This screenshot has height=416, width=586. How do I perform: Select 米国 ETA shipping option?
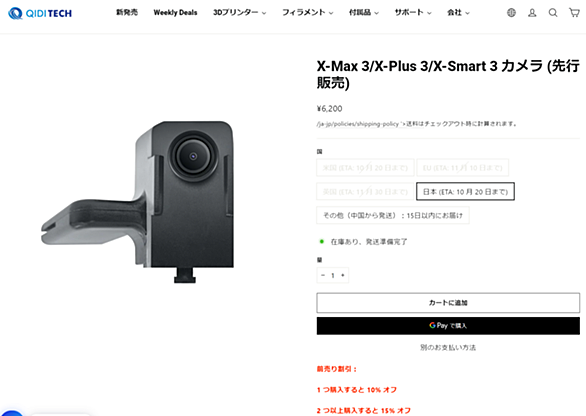[365, 167]
